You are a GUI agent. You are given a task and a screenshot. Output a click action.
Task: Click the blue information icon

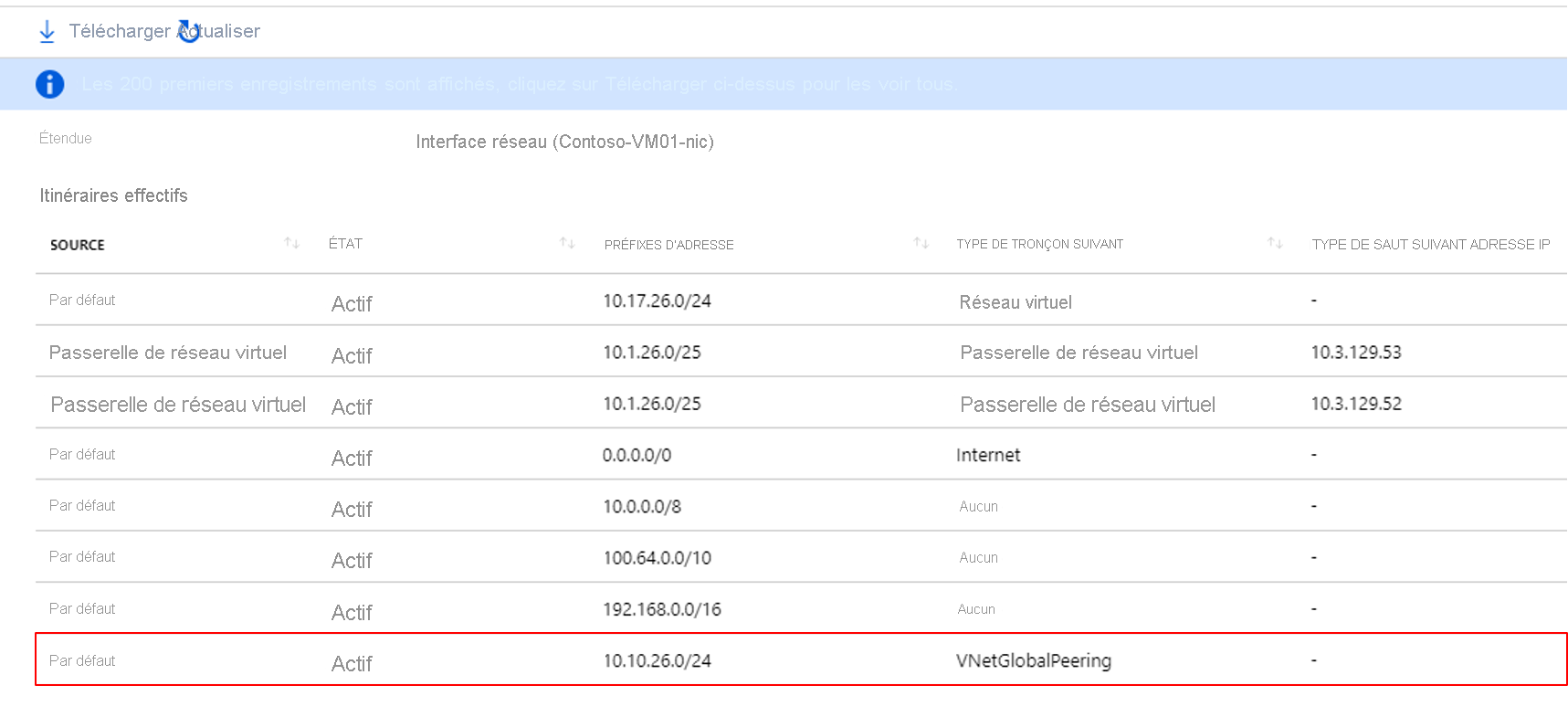[49, 84]
